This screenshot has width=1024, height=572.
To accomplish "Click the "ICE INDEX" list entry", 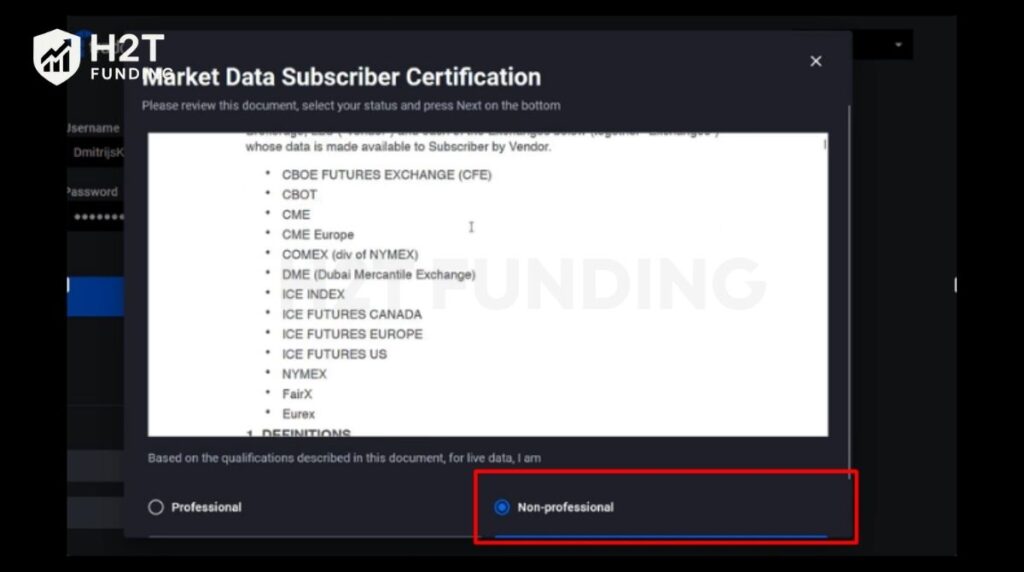I will coord(313,294).
